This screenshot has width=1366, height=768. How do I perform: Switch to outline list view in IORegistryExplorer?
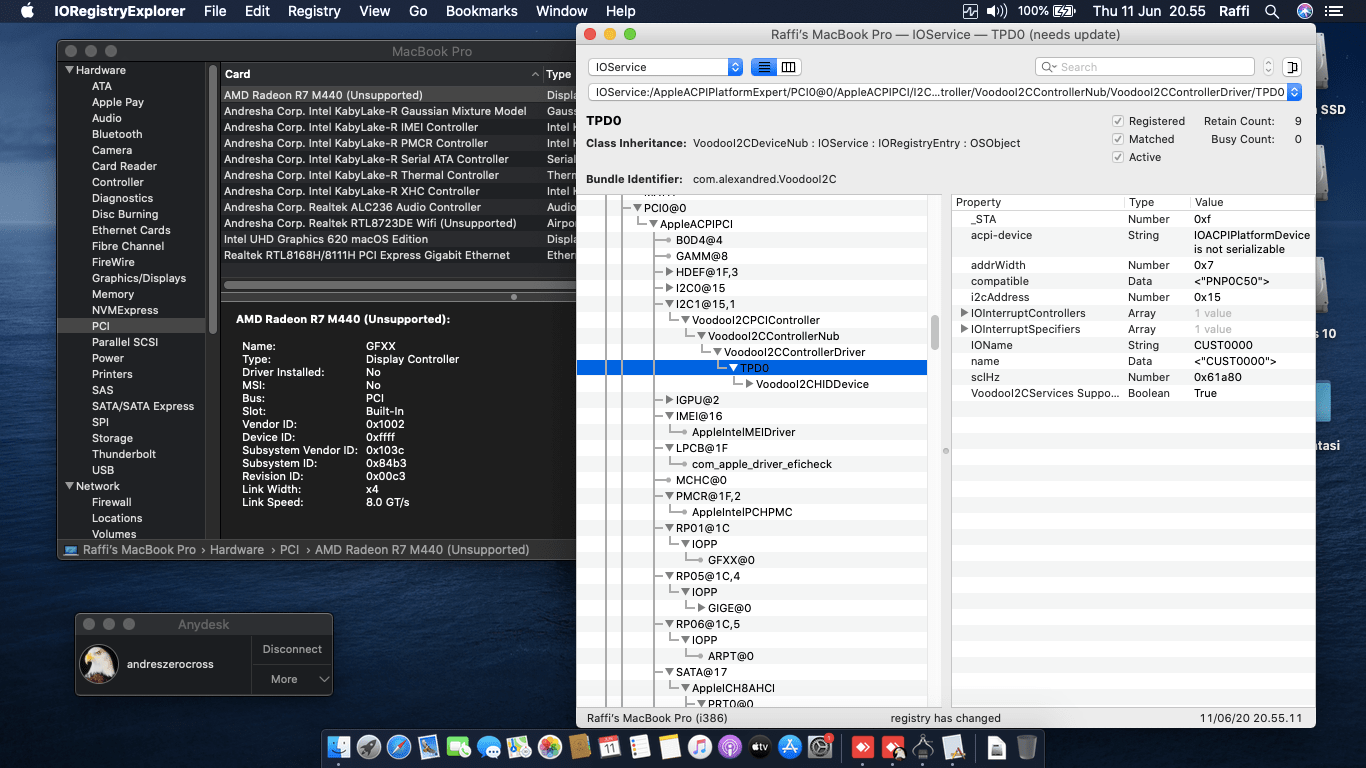[764, 67]
